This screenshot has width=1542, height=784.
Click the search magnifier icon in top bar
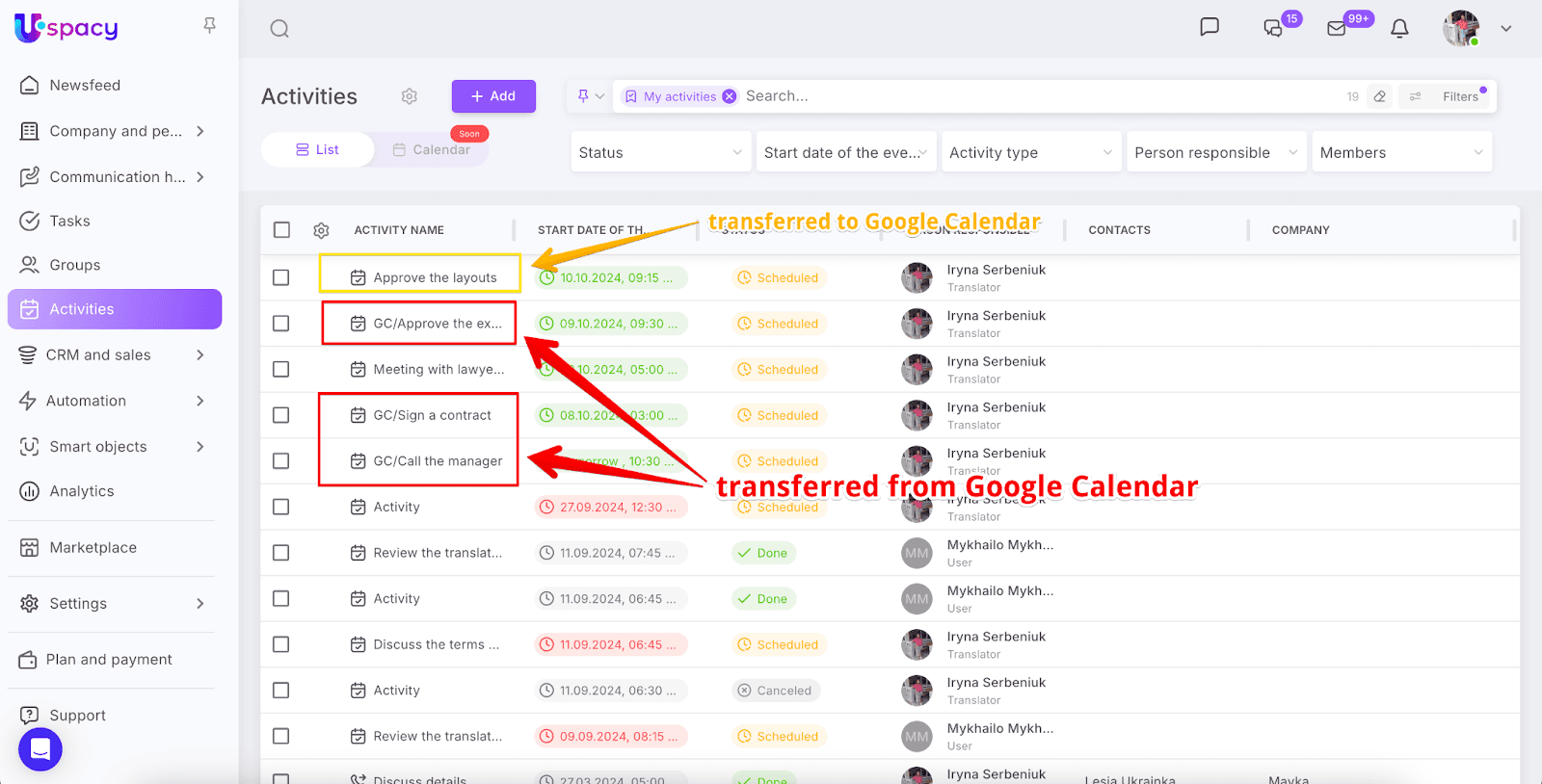click(279, 29)
